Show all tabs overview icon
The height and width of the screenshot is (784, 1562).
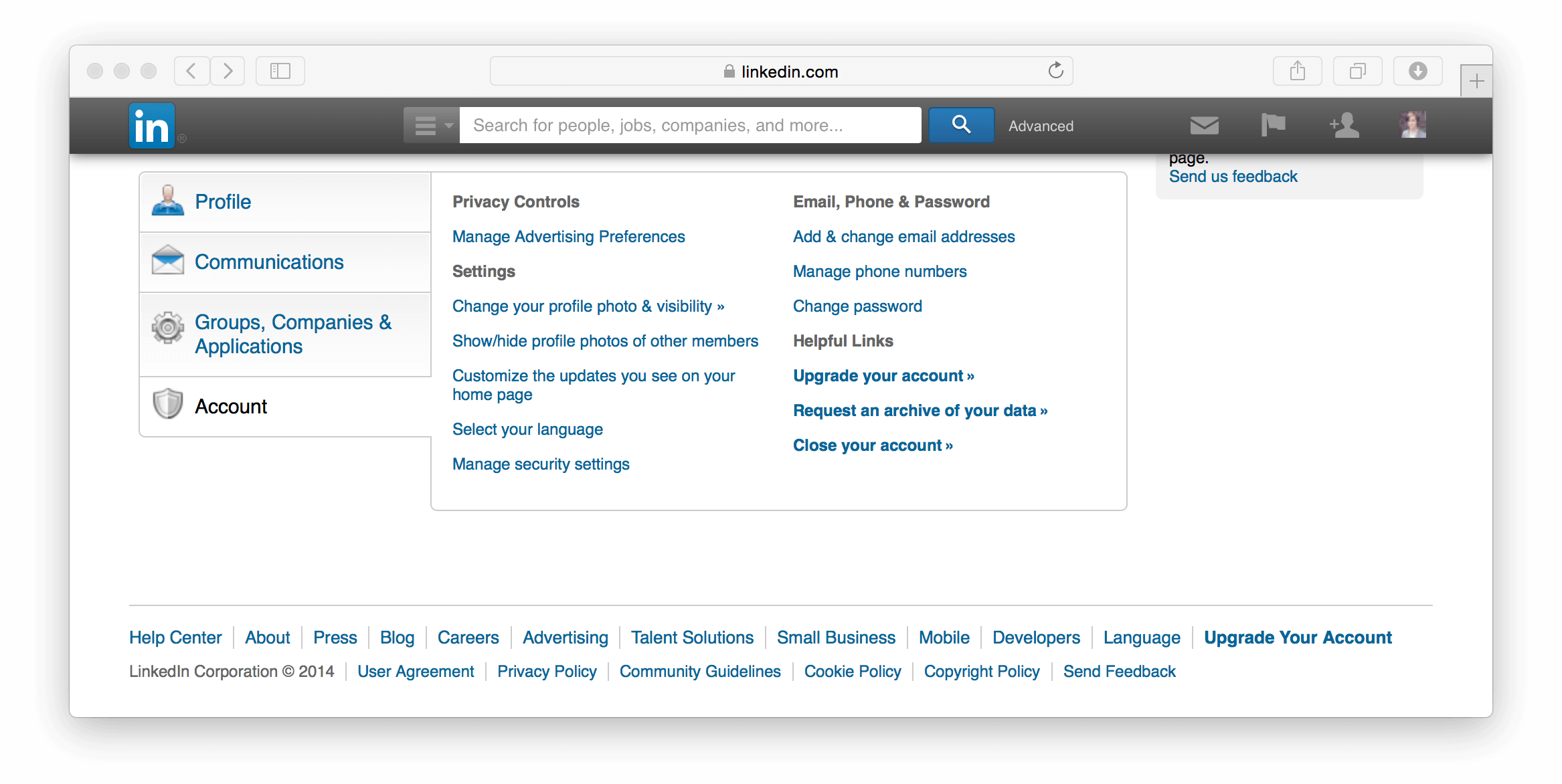1357,71
